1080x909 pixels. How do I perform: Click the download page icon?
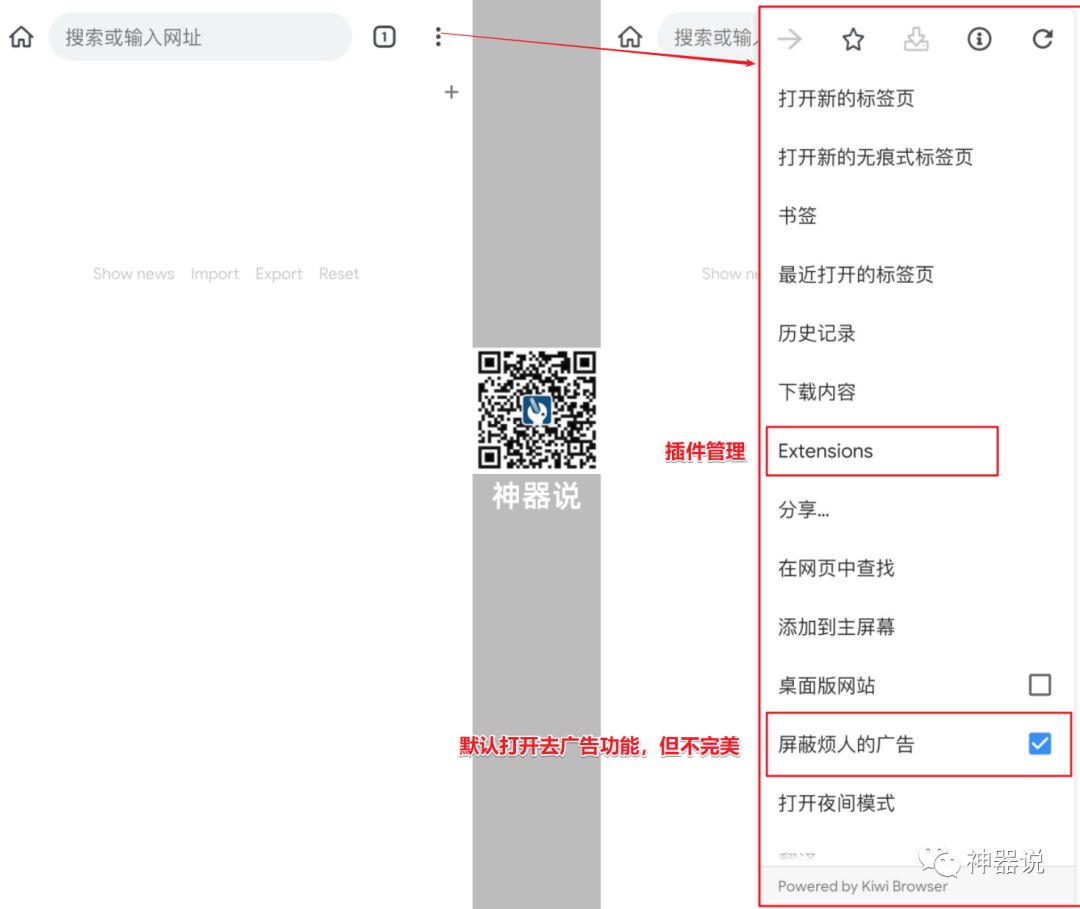915,39
